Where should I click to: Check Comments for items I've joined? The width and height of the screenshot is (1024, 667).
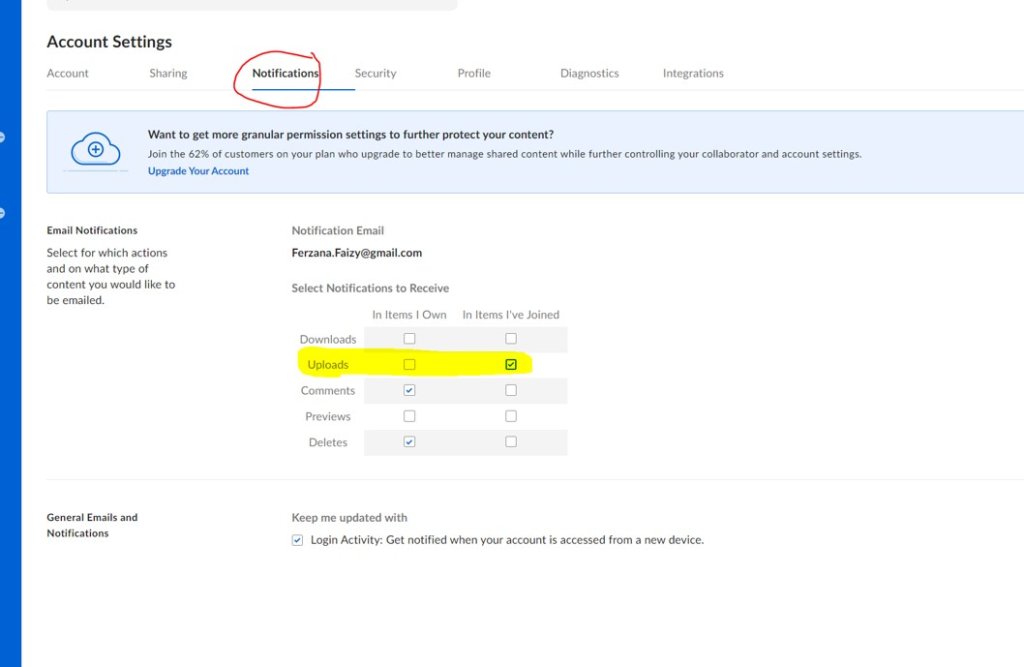[x=511, y=391]
